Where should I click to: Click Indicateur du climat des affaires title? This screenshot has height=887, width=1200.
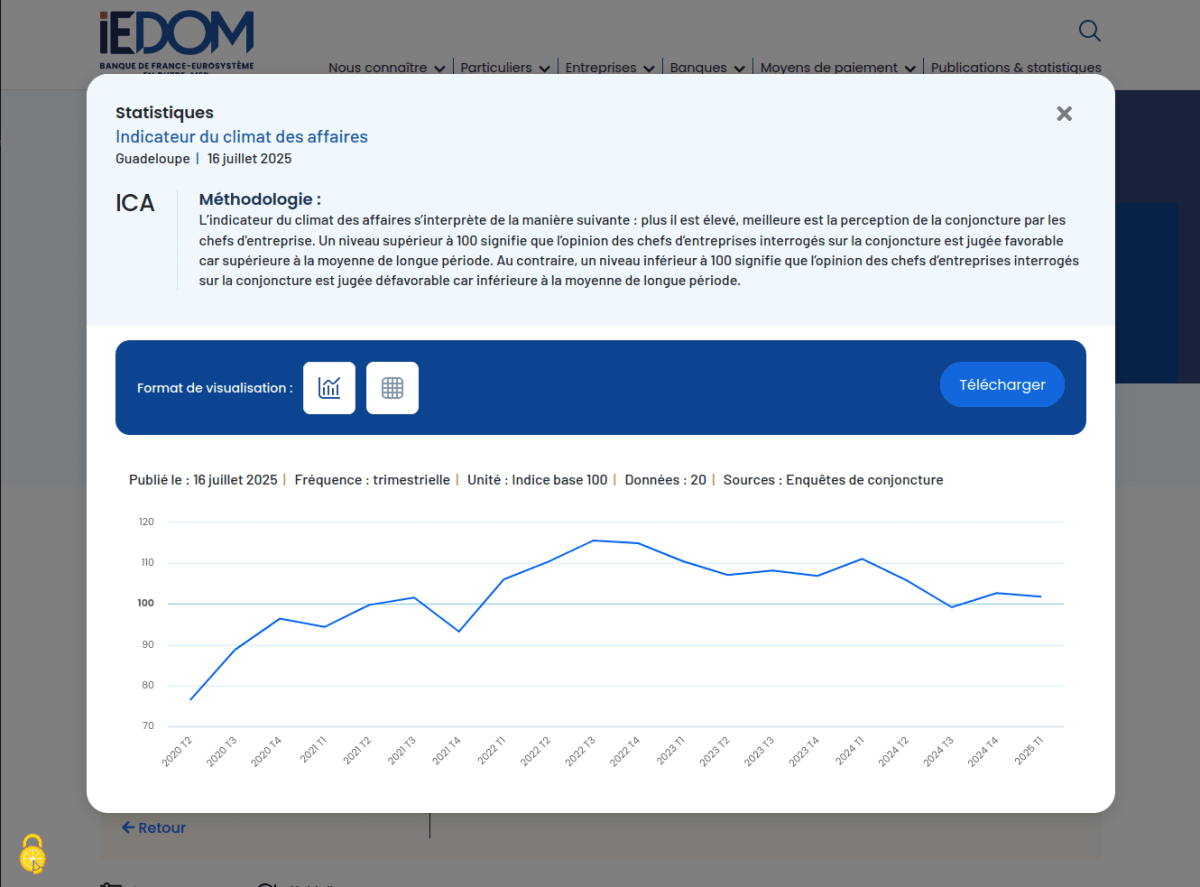tap(241, 137)
